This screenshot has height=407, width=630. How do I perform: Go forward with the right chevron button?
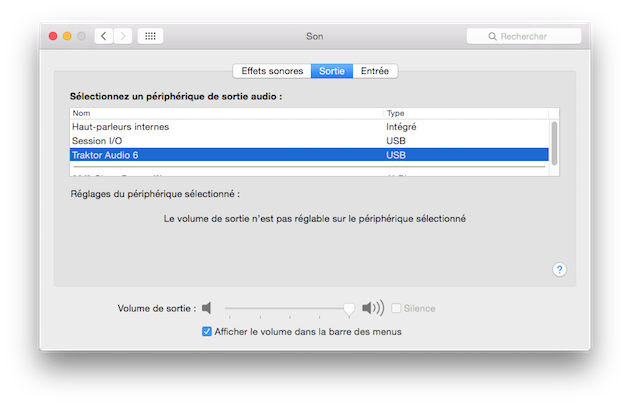(x=123, y=36)
